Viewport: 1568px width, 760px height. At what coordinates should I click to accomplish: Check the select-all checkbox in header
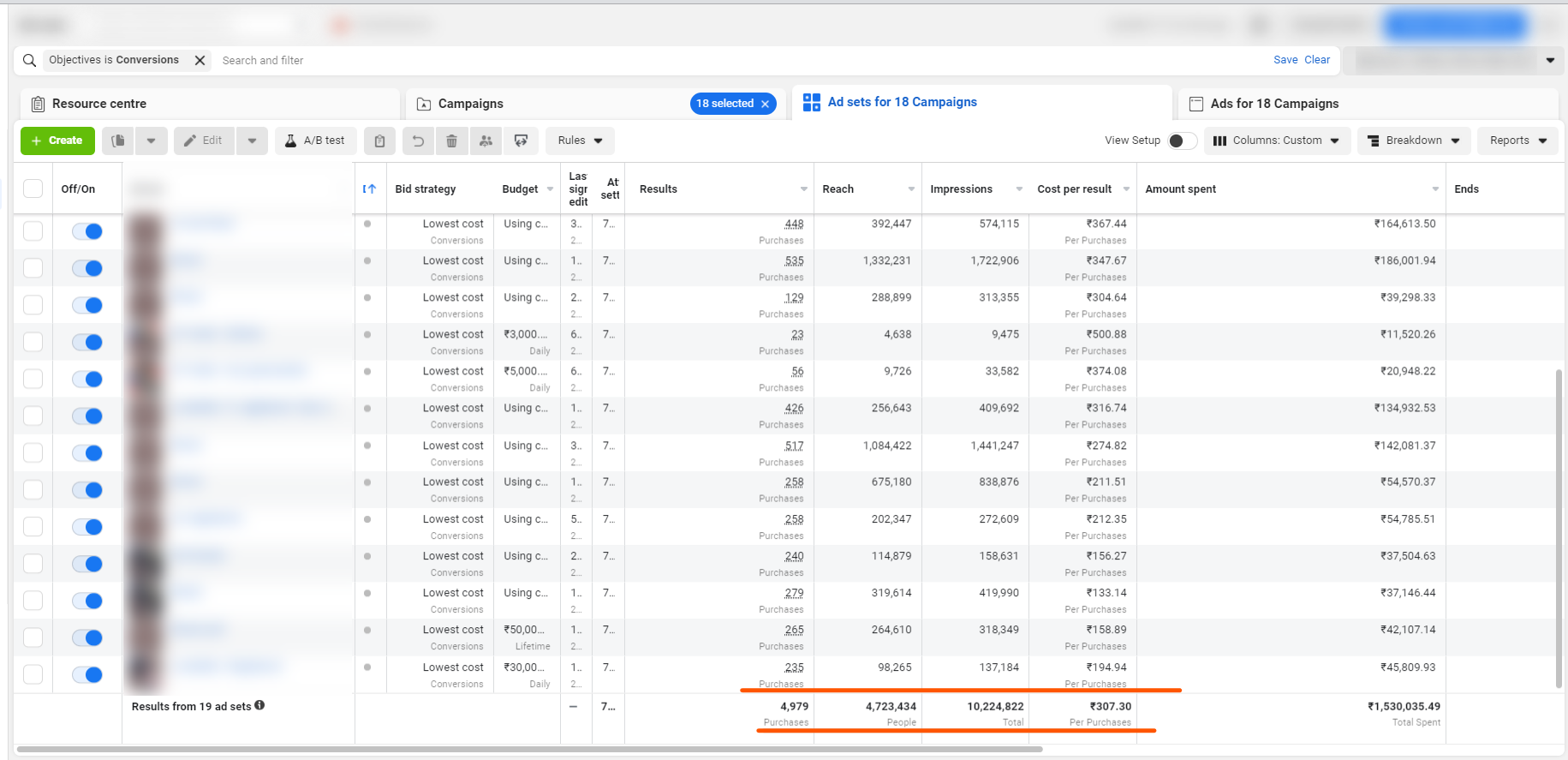(33, 189)
